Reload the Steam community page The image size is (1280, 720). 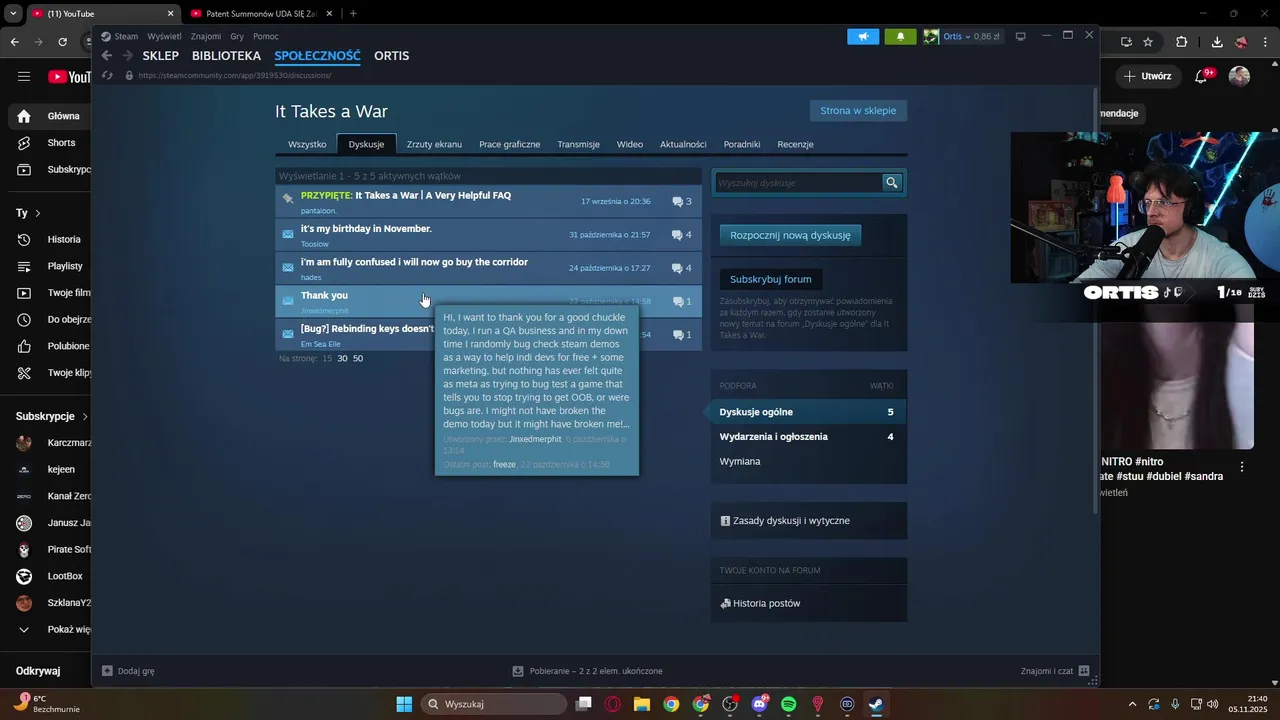(107, 75)
